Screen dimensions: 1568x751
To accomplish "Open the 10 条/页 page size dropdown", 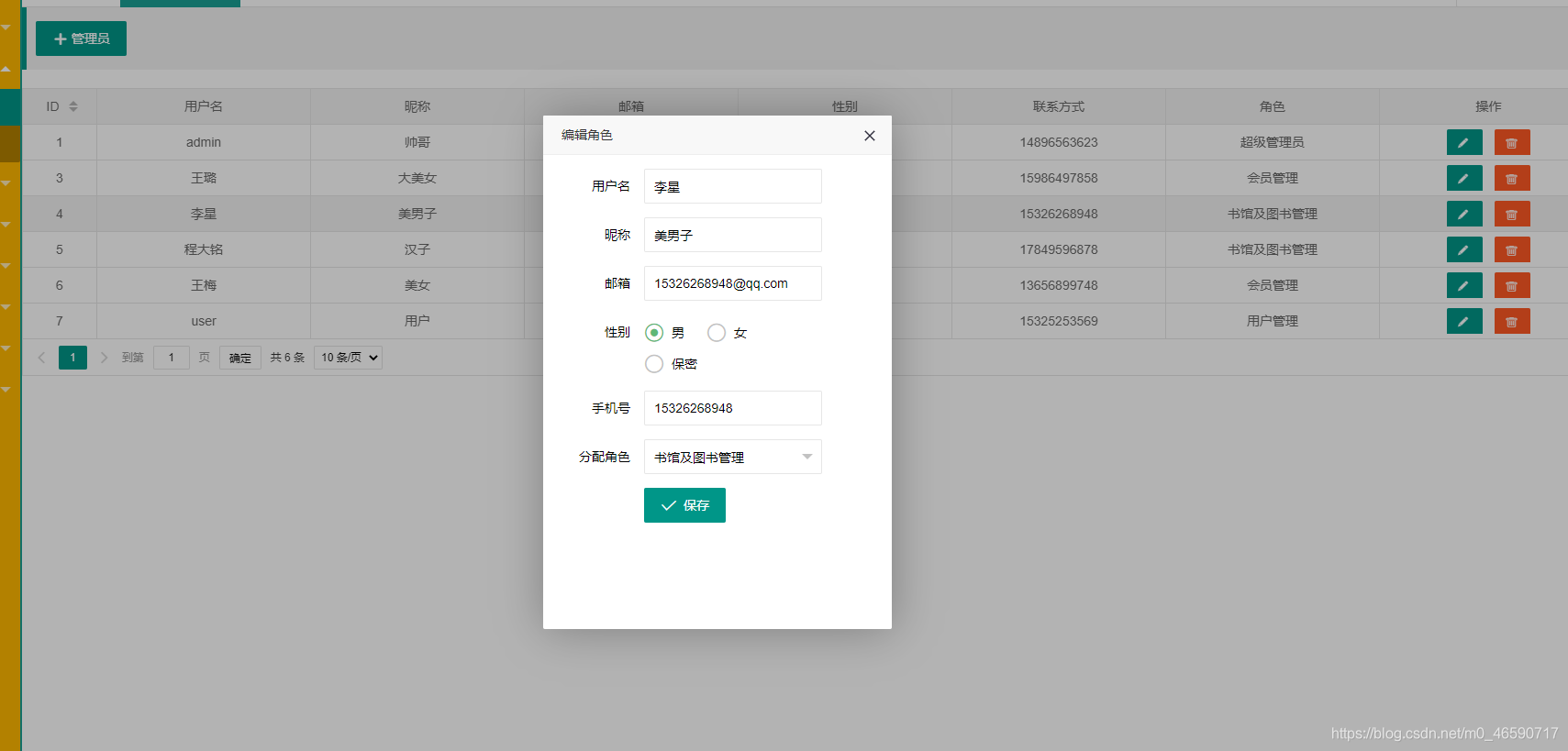I will [x=349, y=358].
